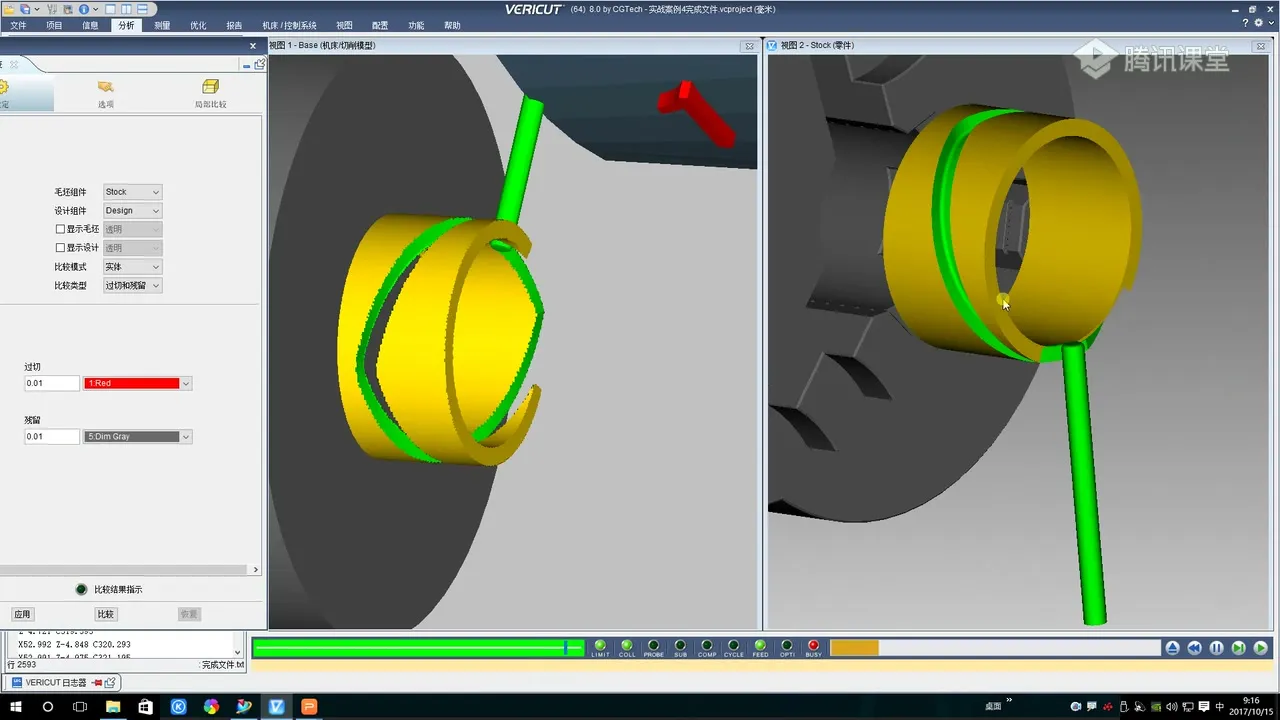Image resolution: width=1280 pixels, height=720 pixels.
Task: Click the rewind simulation button
Action: pyautogui.click(x=1194, y=648)
